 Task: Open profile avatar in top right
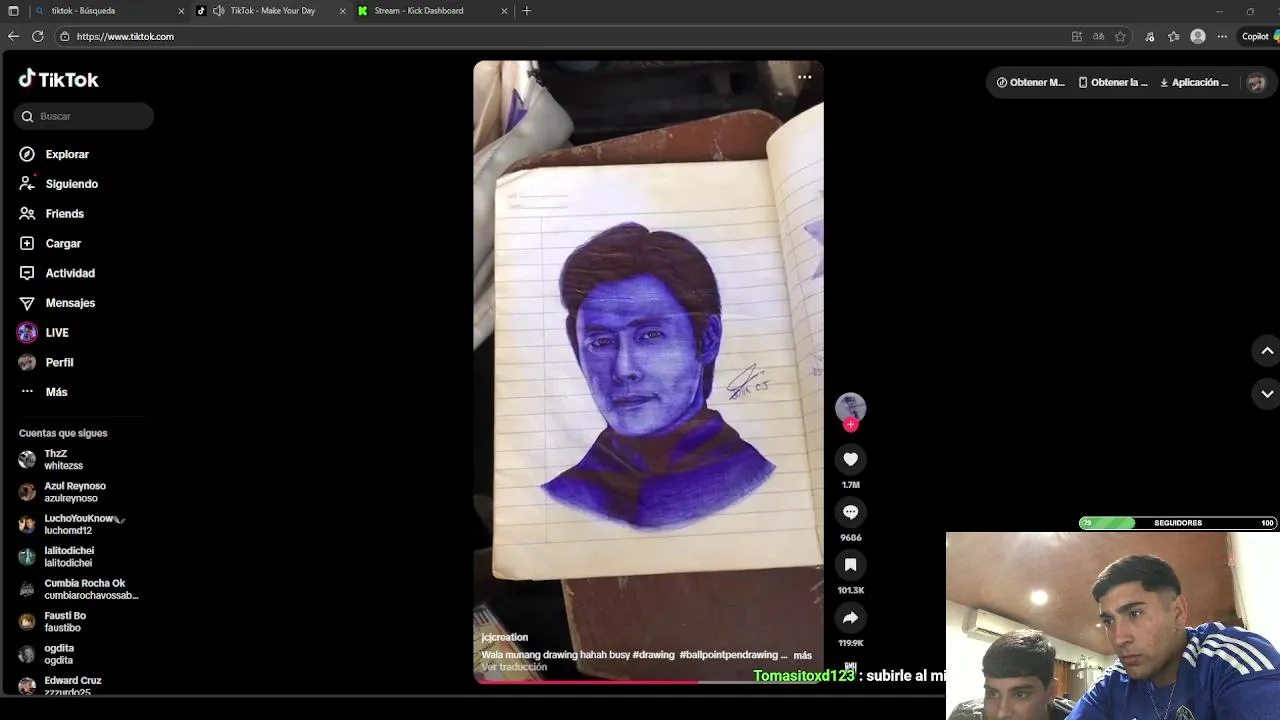[x=1257, y=83]
